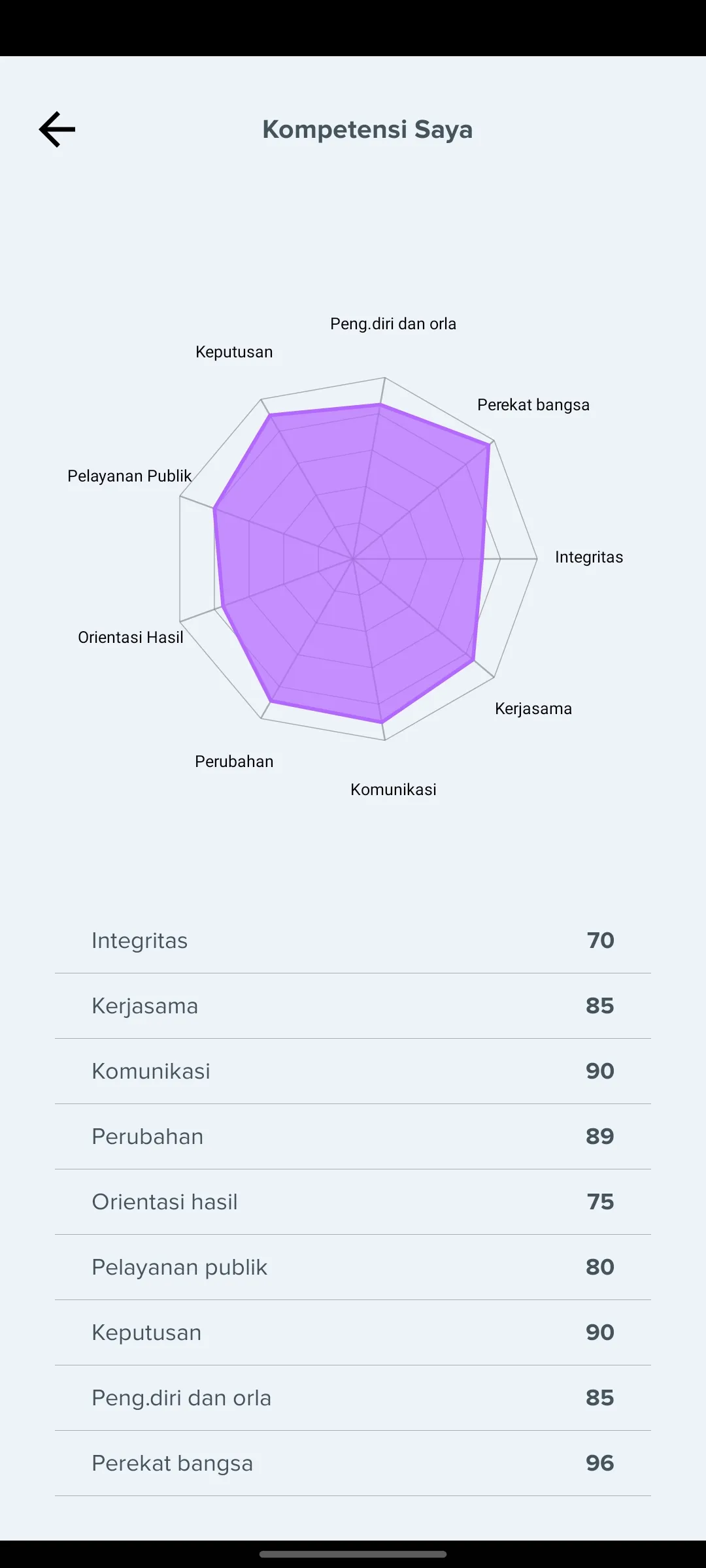Tap the Keputusan radar chart label
The image size is (706, 1568).
tap(234, 352)
